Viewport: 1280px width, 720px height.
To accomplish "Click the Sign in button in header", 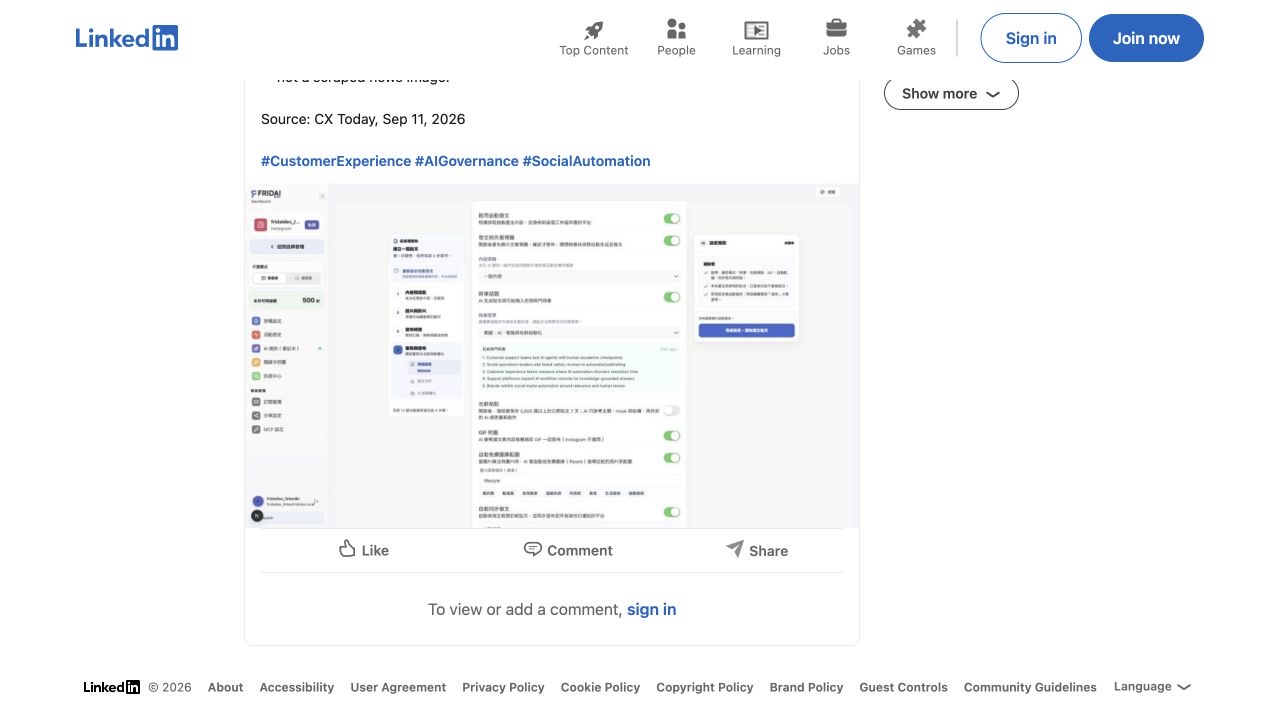I will coord(1031,38).
